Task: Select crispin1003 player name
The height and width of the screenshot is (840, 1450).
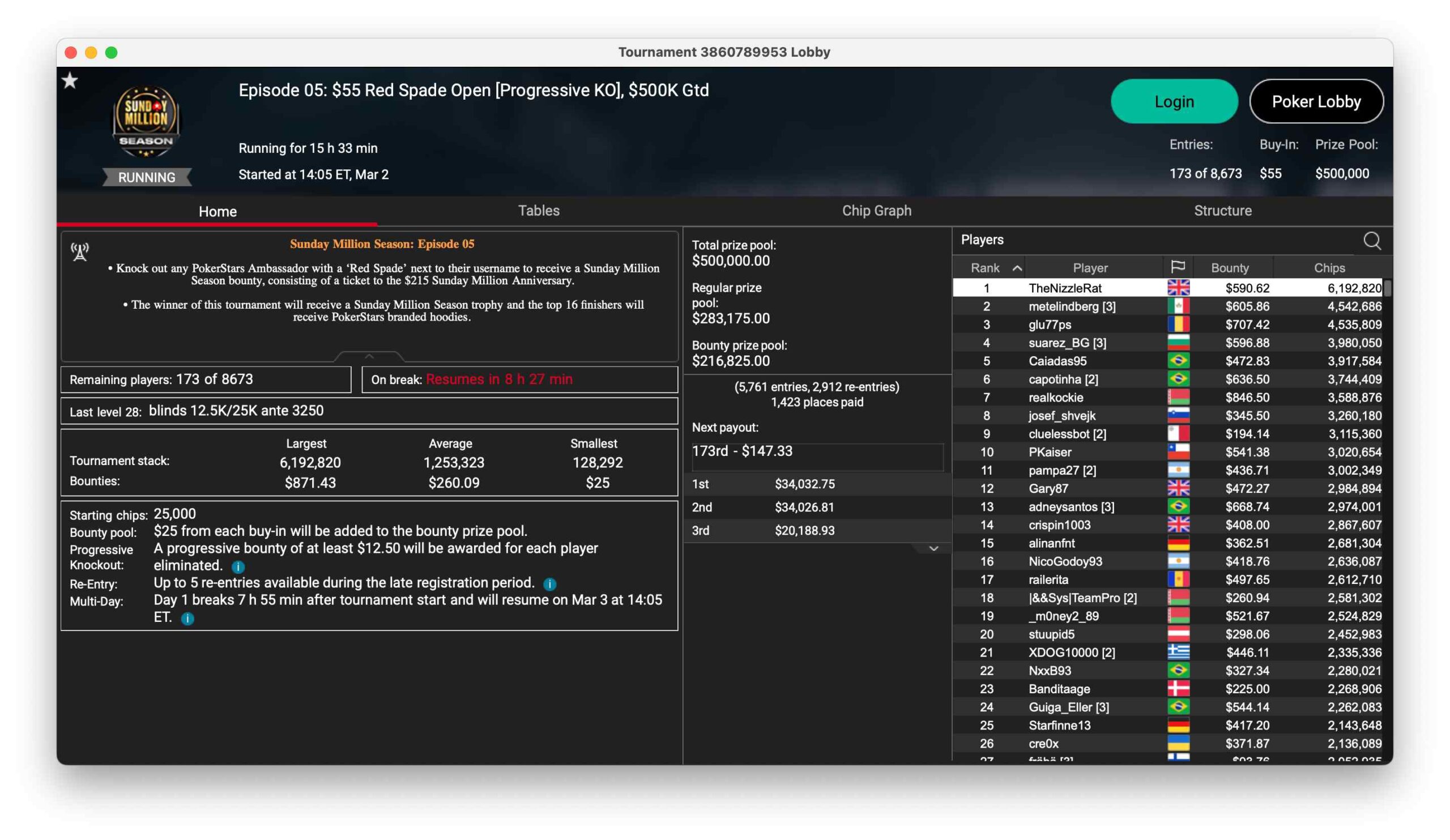Action: pyautogui.click(x=1059, y=525)
